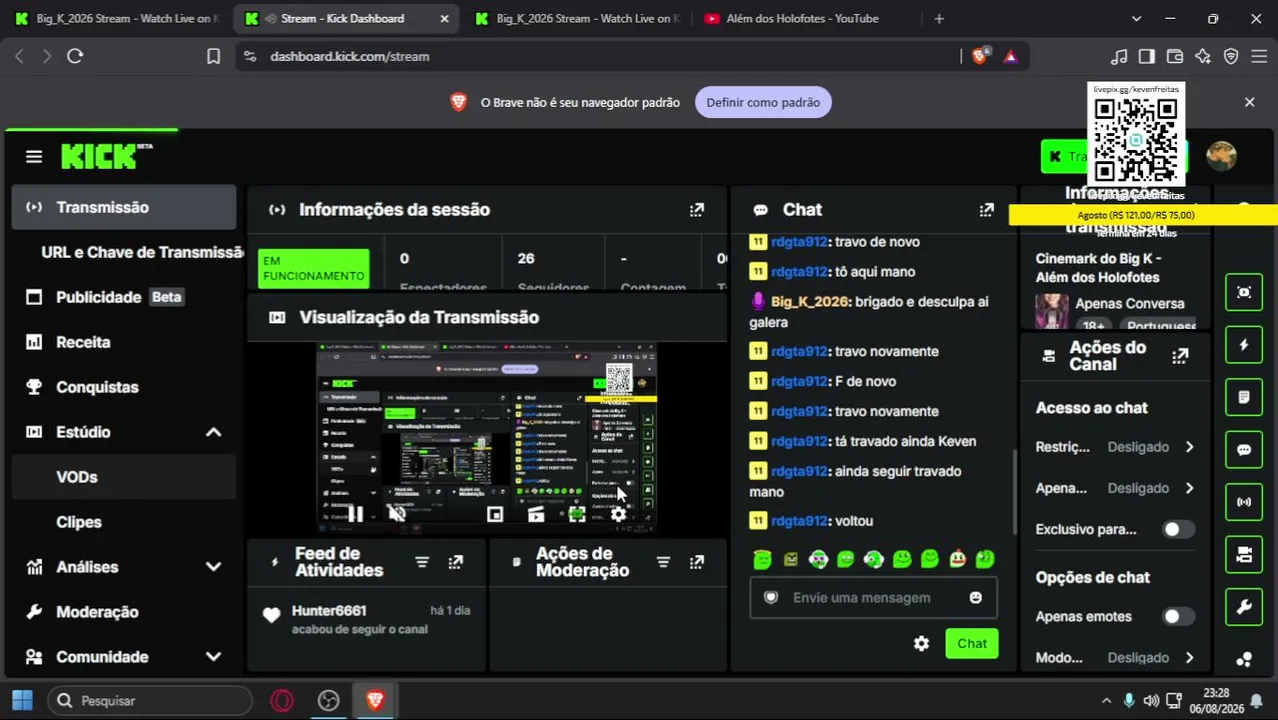This screenshot has height=720, width=1278.
Task: Pause the stream preview player
Action: click(x=355, y=514)
